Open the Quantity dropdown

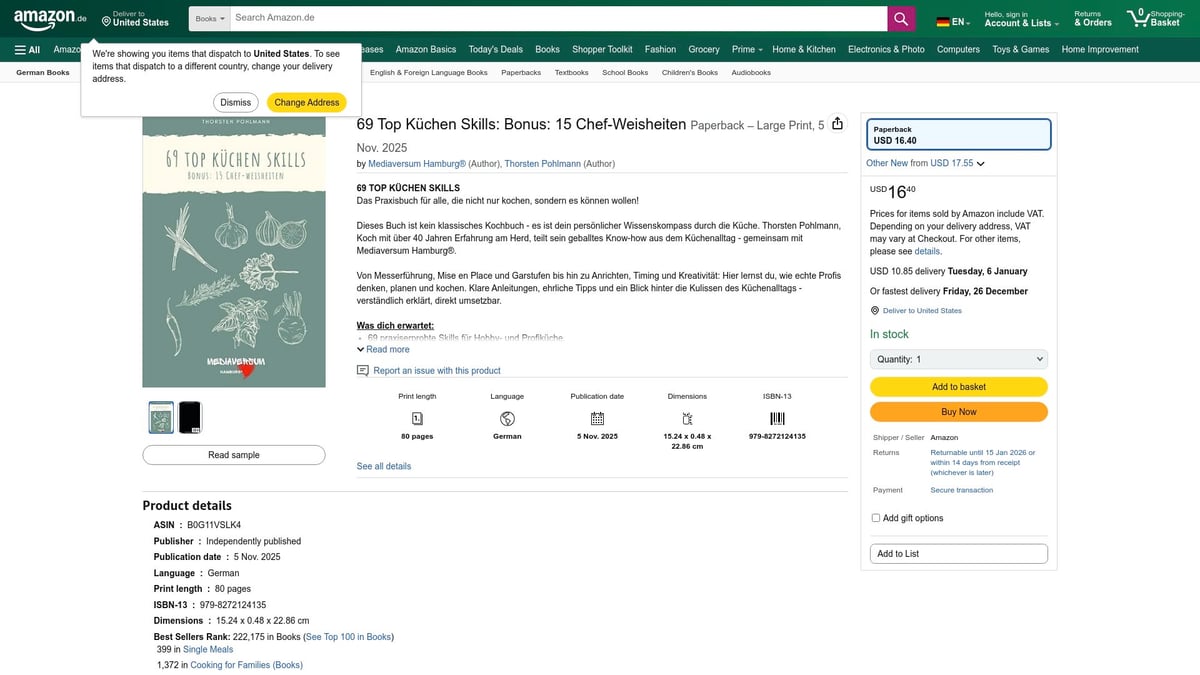tap(958, 359)
